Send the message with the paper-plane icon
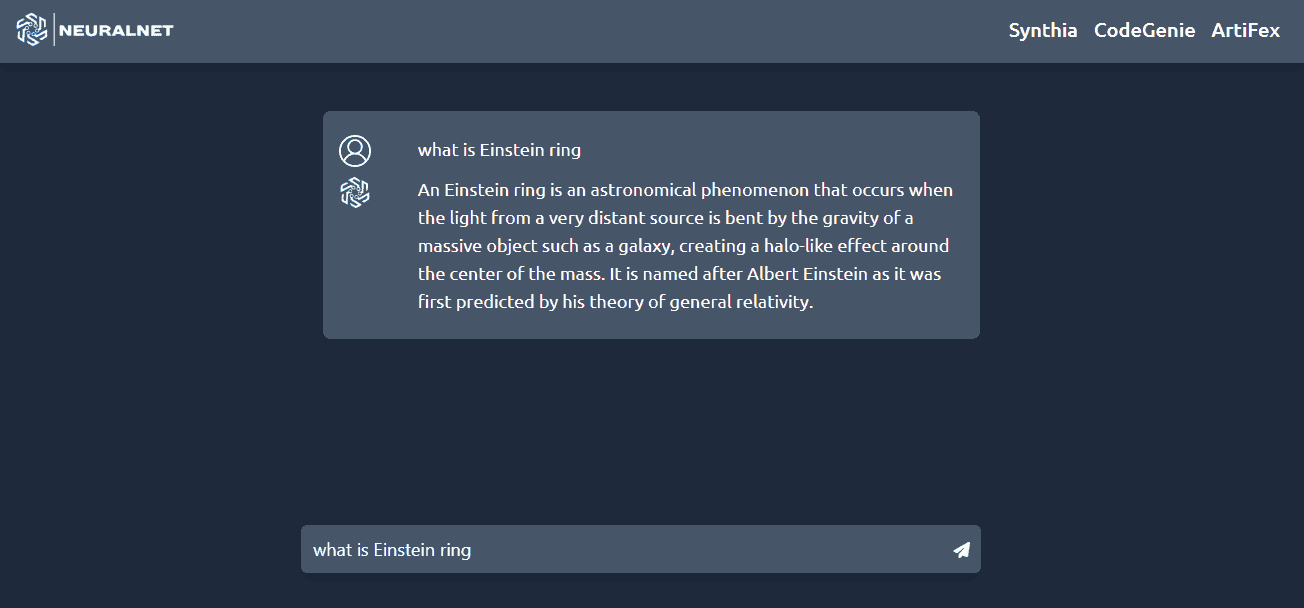1304x608 pixels. pos(961,550)
